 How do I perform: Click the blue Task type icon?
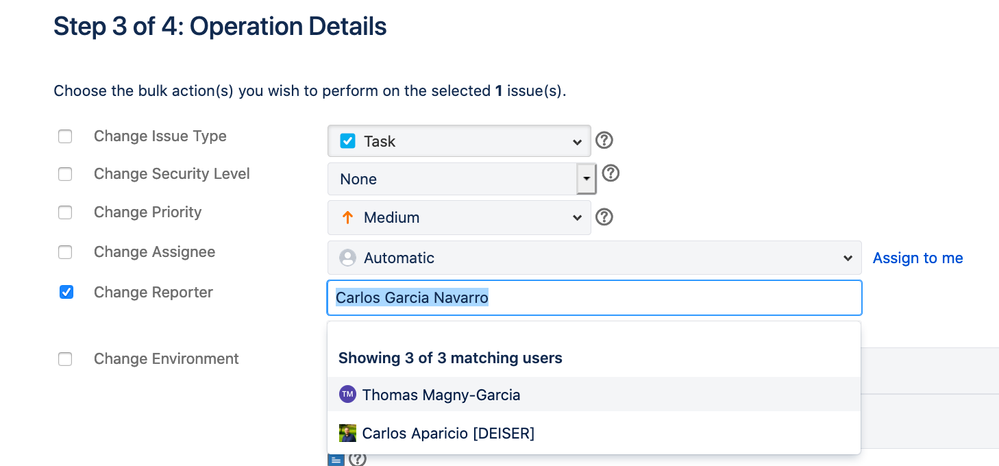click(x=348, y=141)
